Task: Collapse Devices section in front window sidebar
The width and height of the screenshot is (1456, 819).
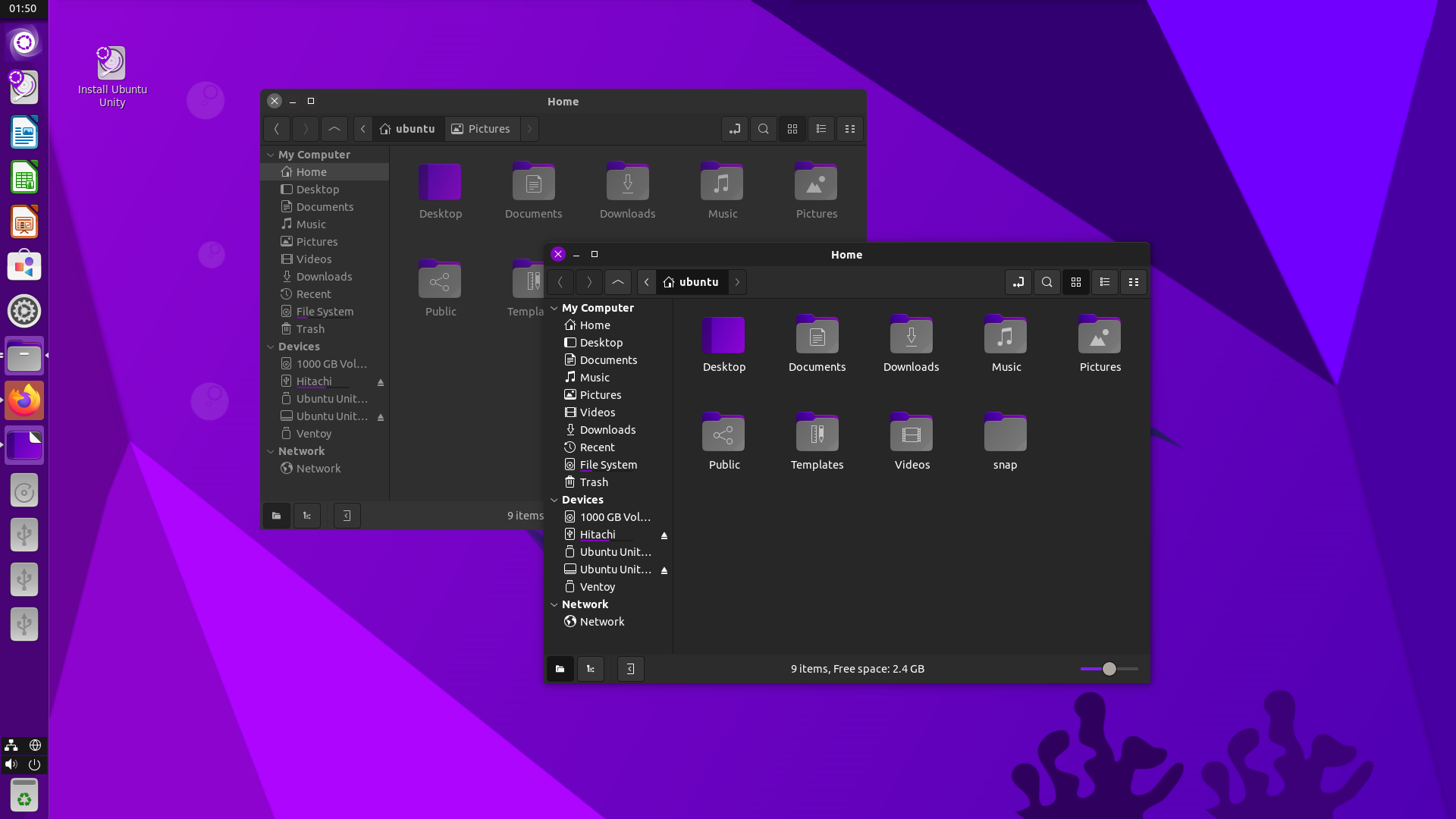Action: click(x=554, y=500)
